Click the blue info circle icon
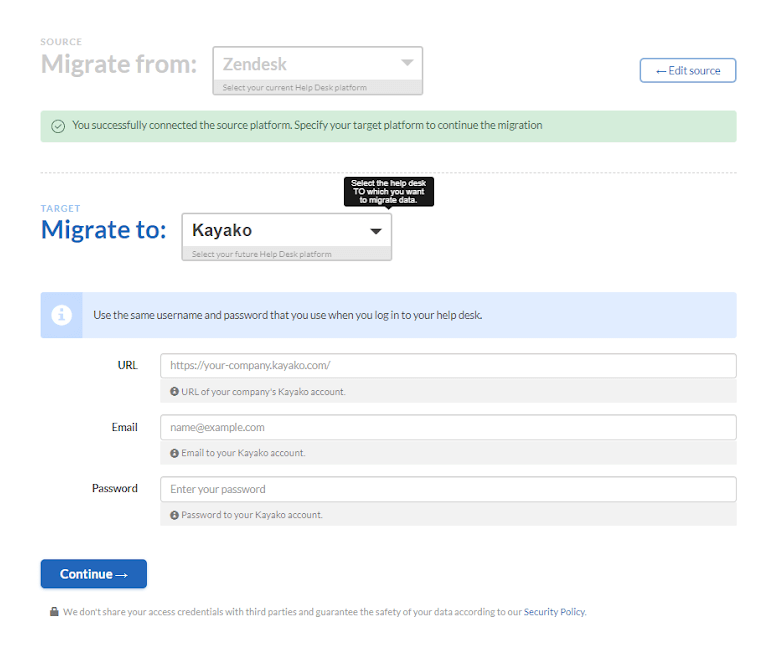The image size is (775, 663). (61, 315)
